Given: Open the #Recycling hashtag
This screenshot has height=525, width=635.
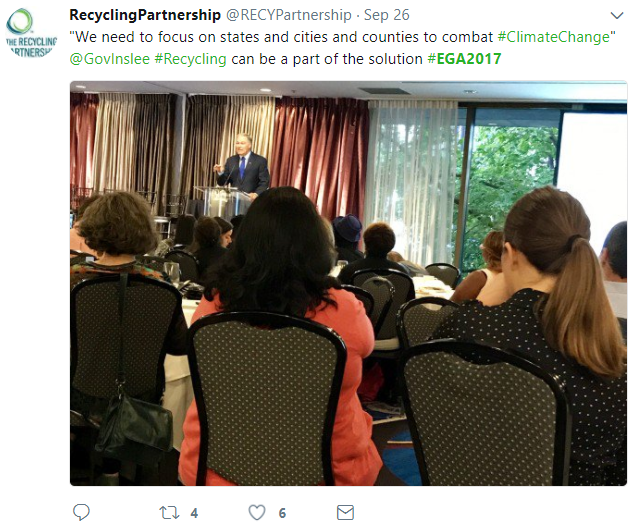Looking at the screenshot, I should pos(190,59).
